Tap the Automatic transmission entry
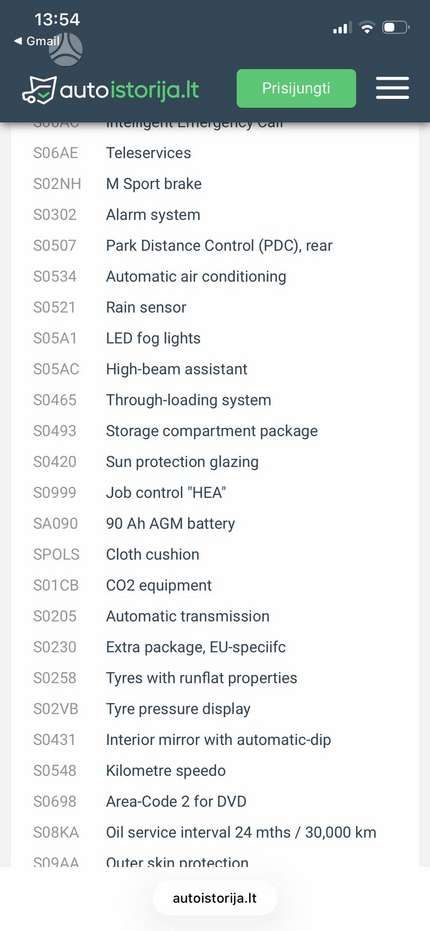430x931 pixels. (188, 616)
